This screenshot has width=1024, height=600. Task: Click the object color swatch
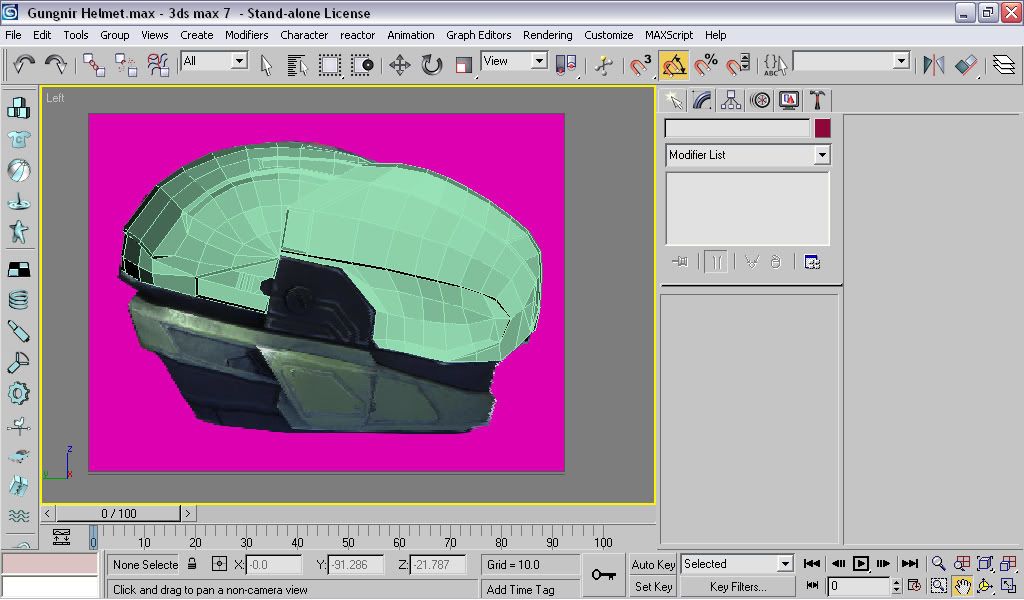point(822,128)
